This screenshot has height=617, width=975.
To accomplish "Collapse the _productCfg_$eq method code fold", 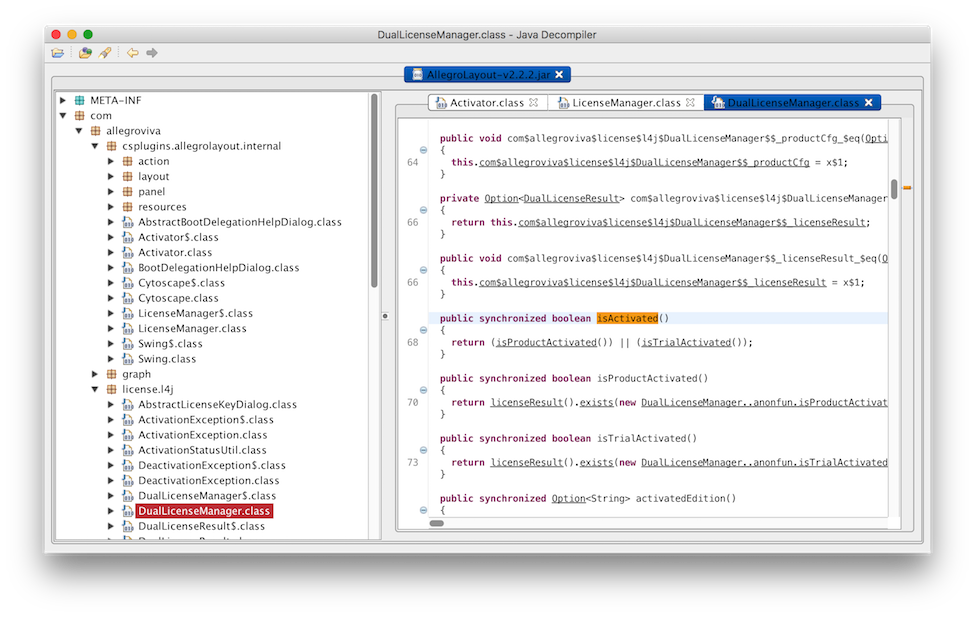I will click(x=423, y=150).
